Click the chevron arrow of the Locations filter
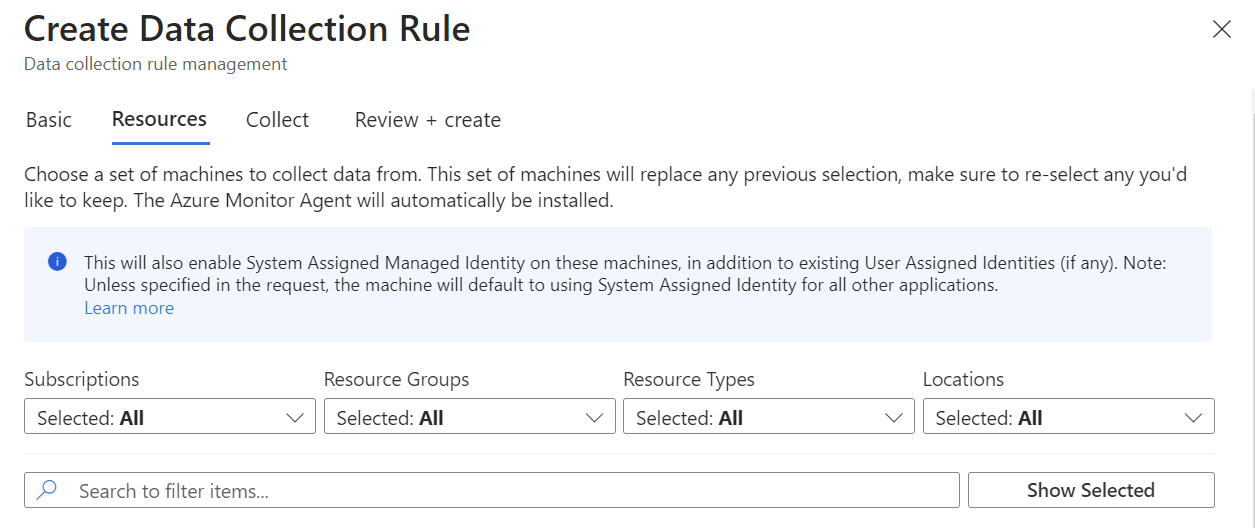The height and width of the screenshot is (528, 1255). [1194, 418]
